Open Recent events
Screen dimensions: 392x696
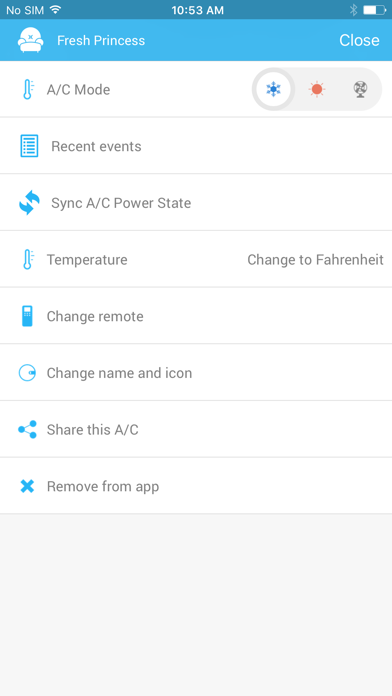[196, 146]
